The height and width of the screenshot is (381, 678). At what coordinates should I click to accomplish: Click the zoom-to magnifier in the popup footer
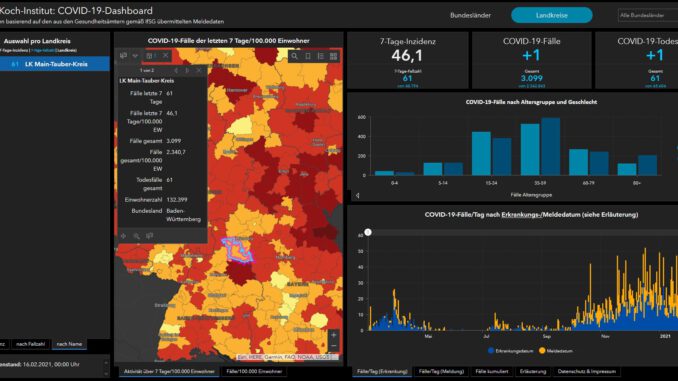coord(137,236)
